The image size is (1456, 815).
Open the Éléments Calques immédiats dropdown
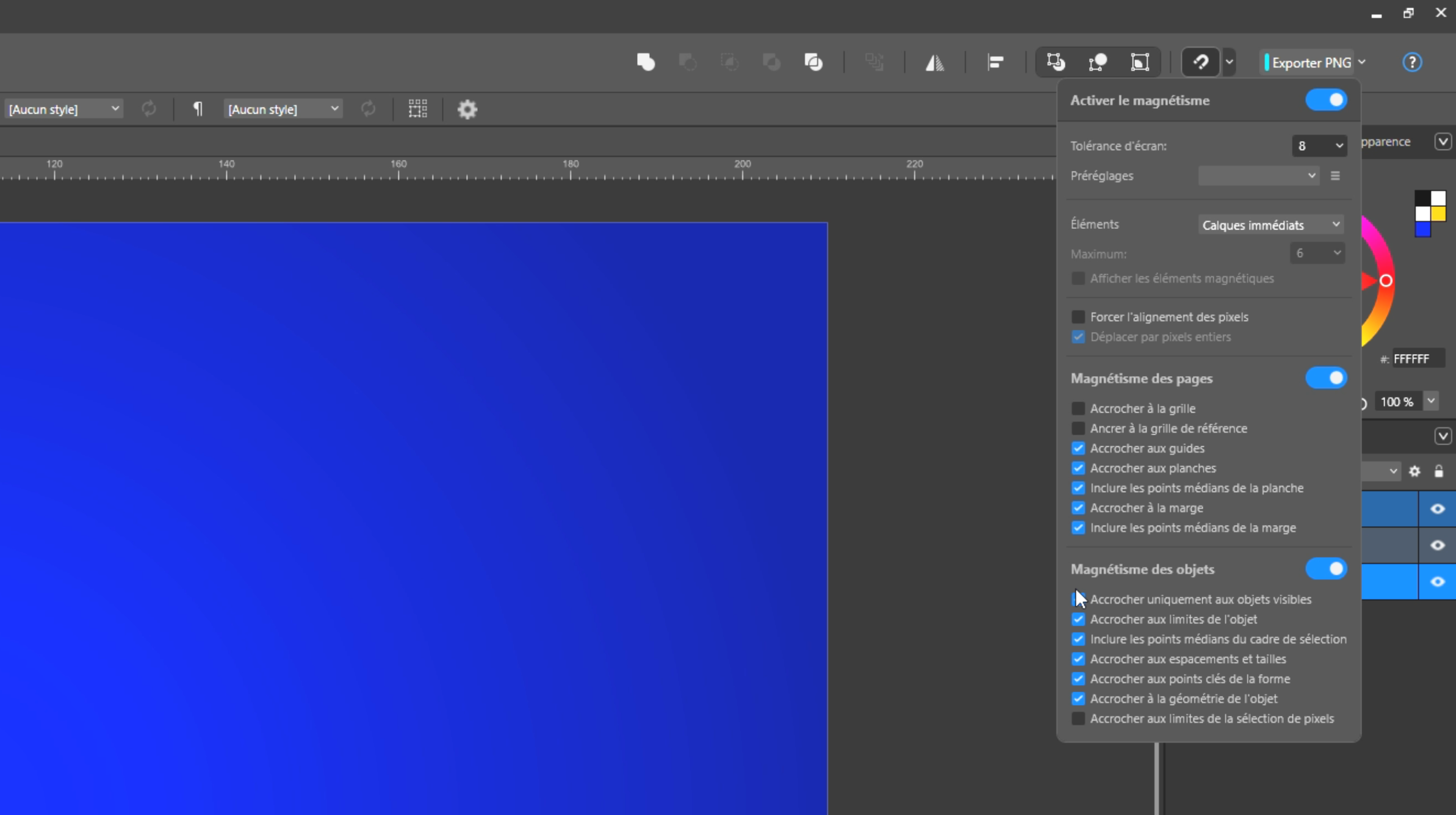pos(1270,225)
